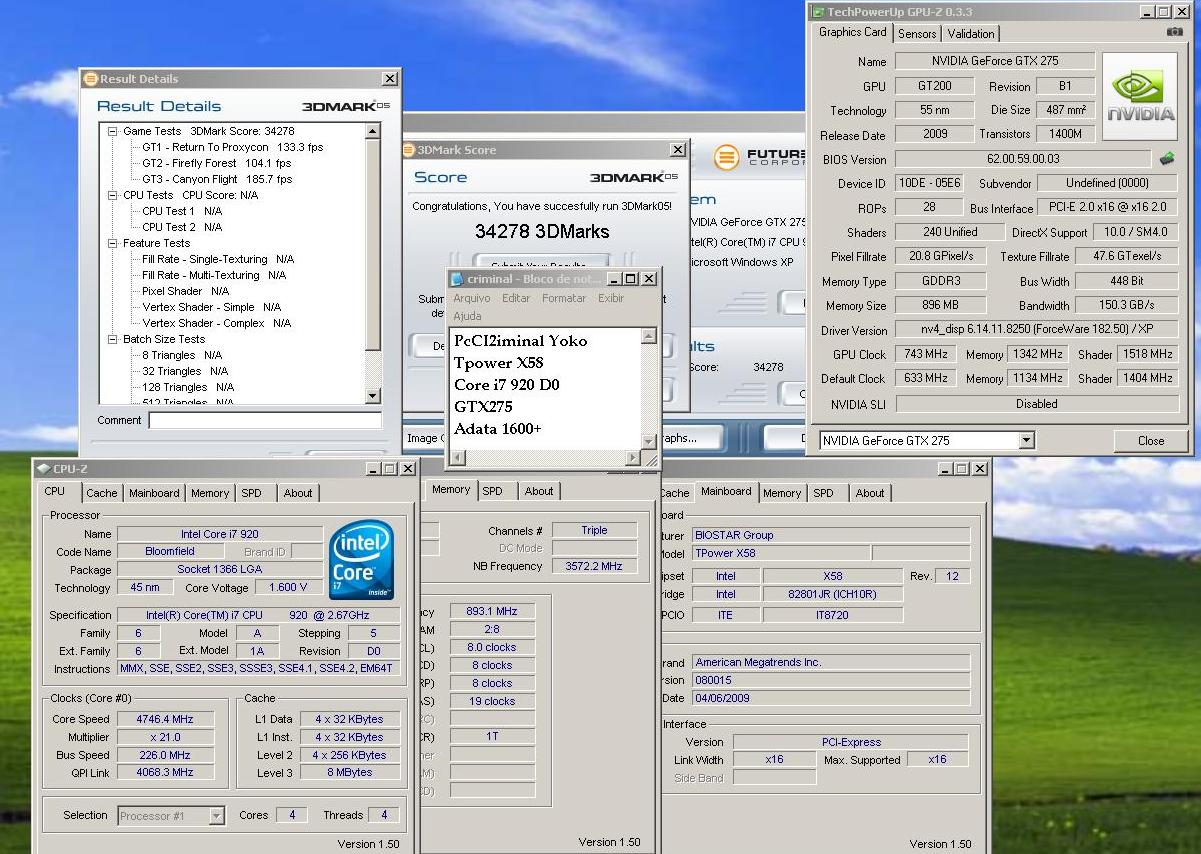The height and width of the screenshot is (854, 1201).
Task: Click the Result Details scroll down arrow
Action: [373, 397]
